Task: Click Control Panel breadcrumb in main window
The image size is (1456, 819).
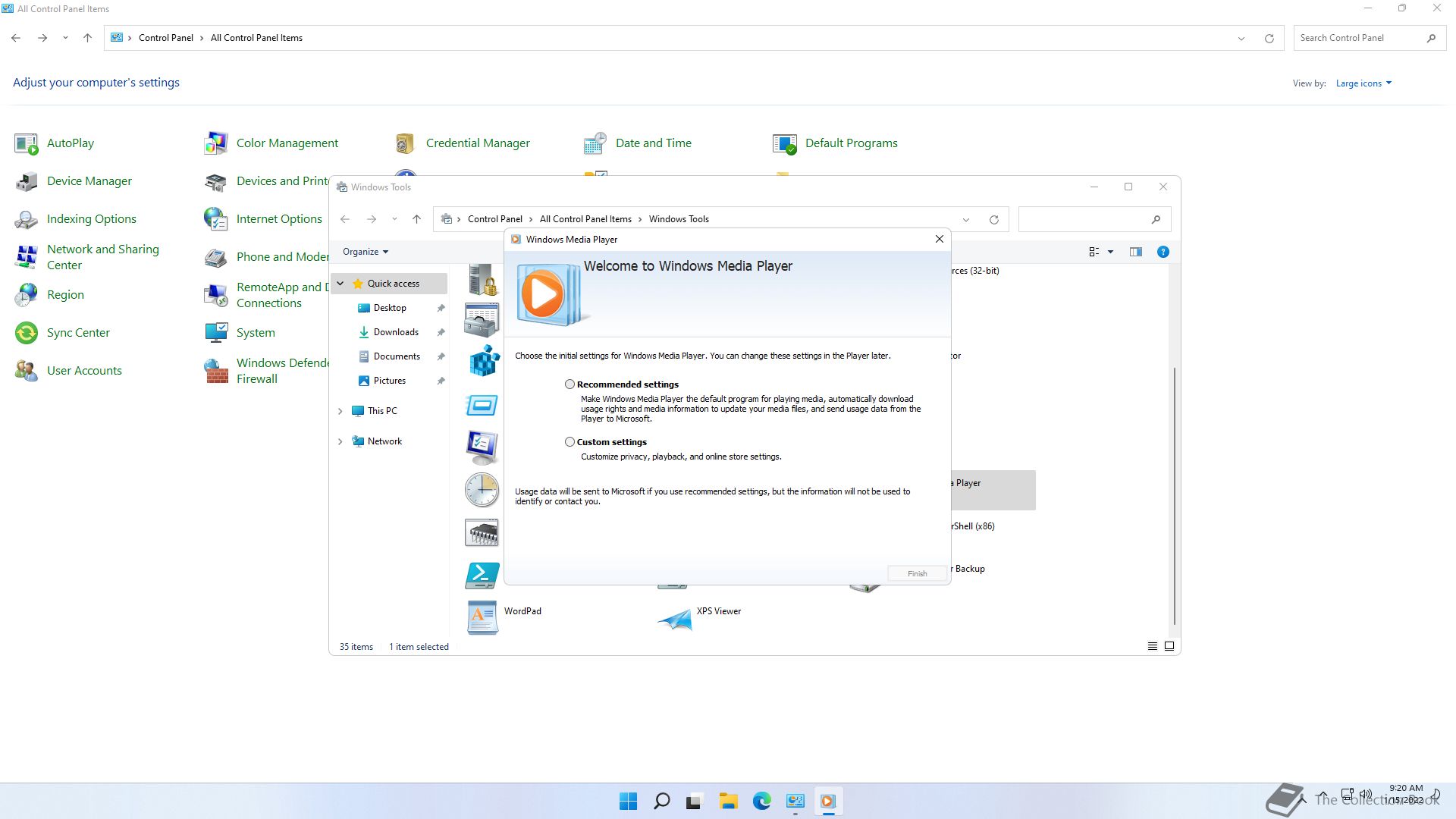Action: coord(165,38)
